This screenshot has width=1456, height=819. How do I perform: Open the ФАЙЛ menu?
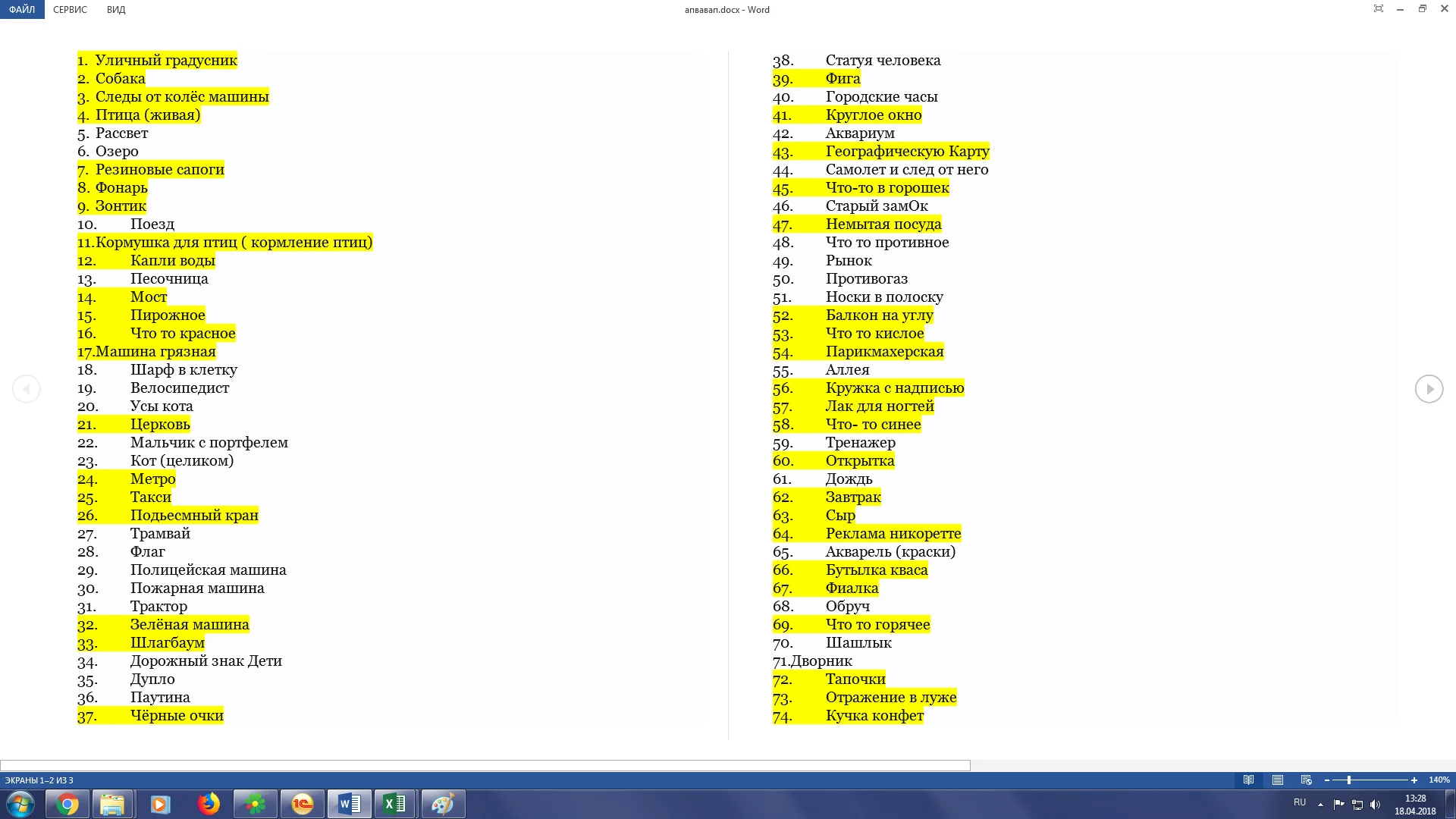[x=22, y=9]
